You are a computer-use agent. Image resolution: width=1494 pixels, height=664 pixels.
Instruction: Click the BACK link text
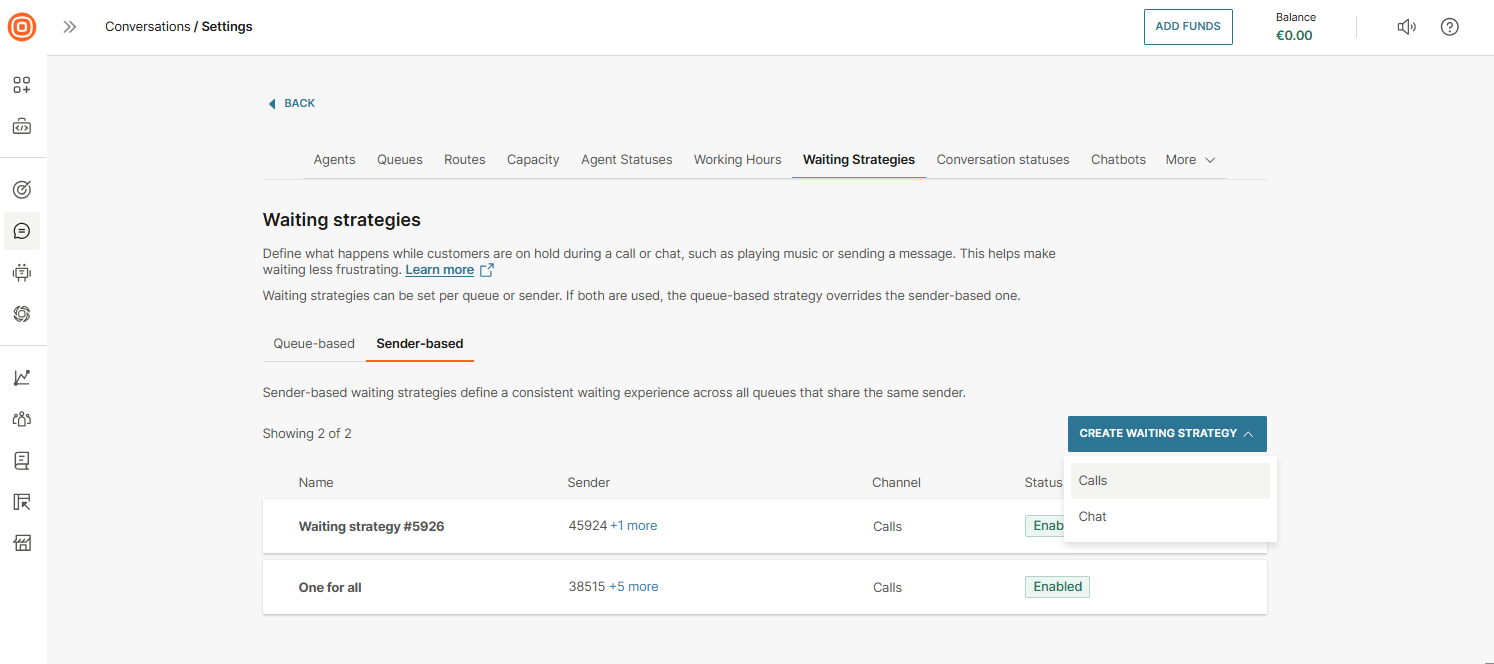tap(300, 104)
